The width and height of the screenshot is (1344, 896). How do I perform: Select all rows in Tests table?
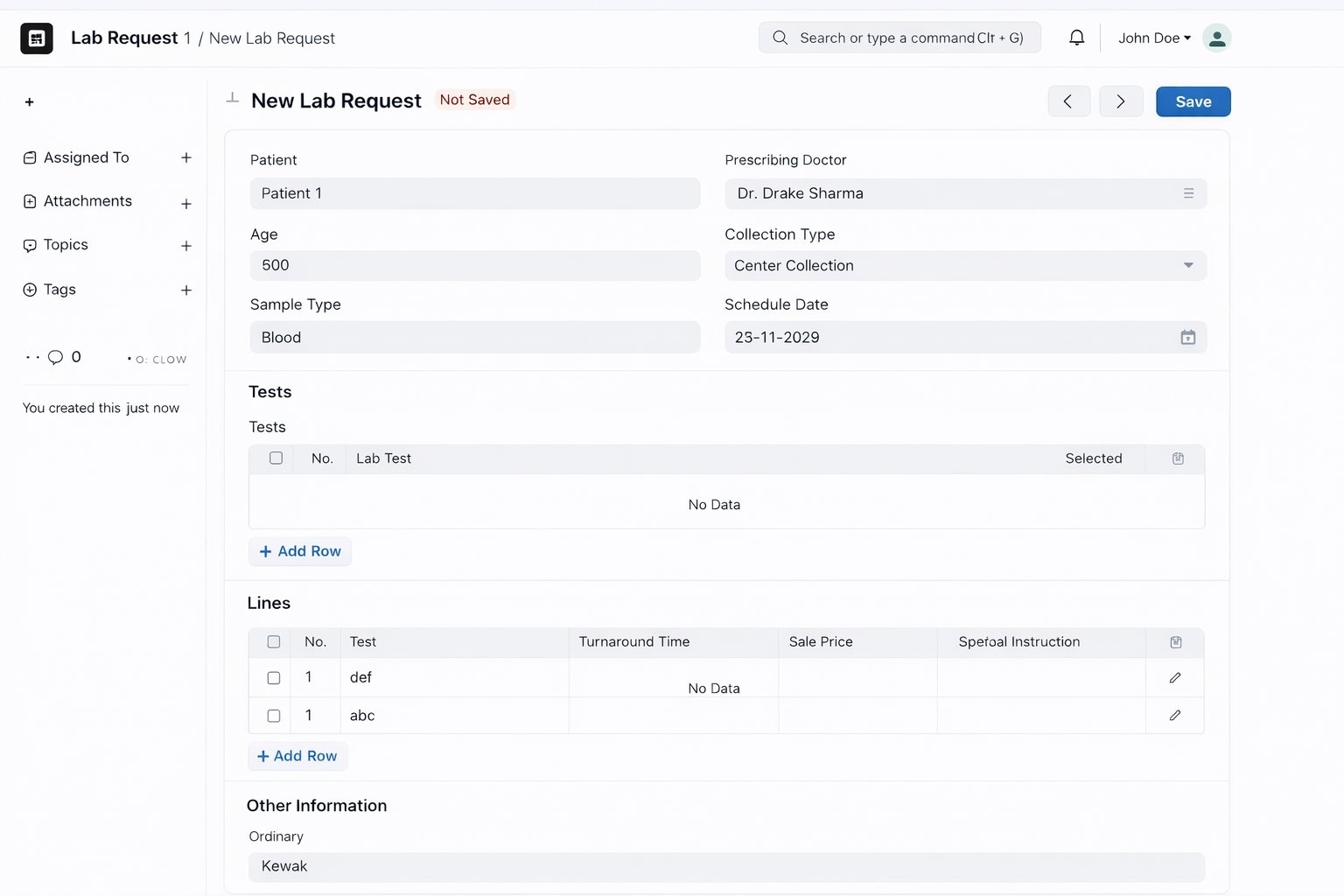click(276, 458)
